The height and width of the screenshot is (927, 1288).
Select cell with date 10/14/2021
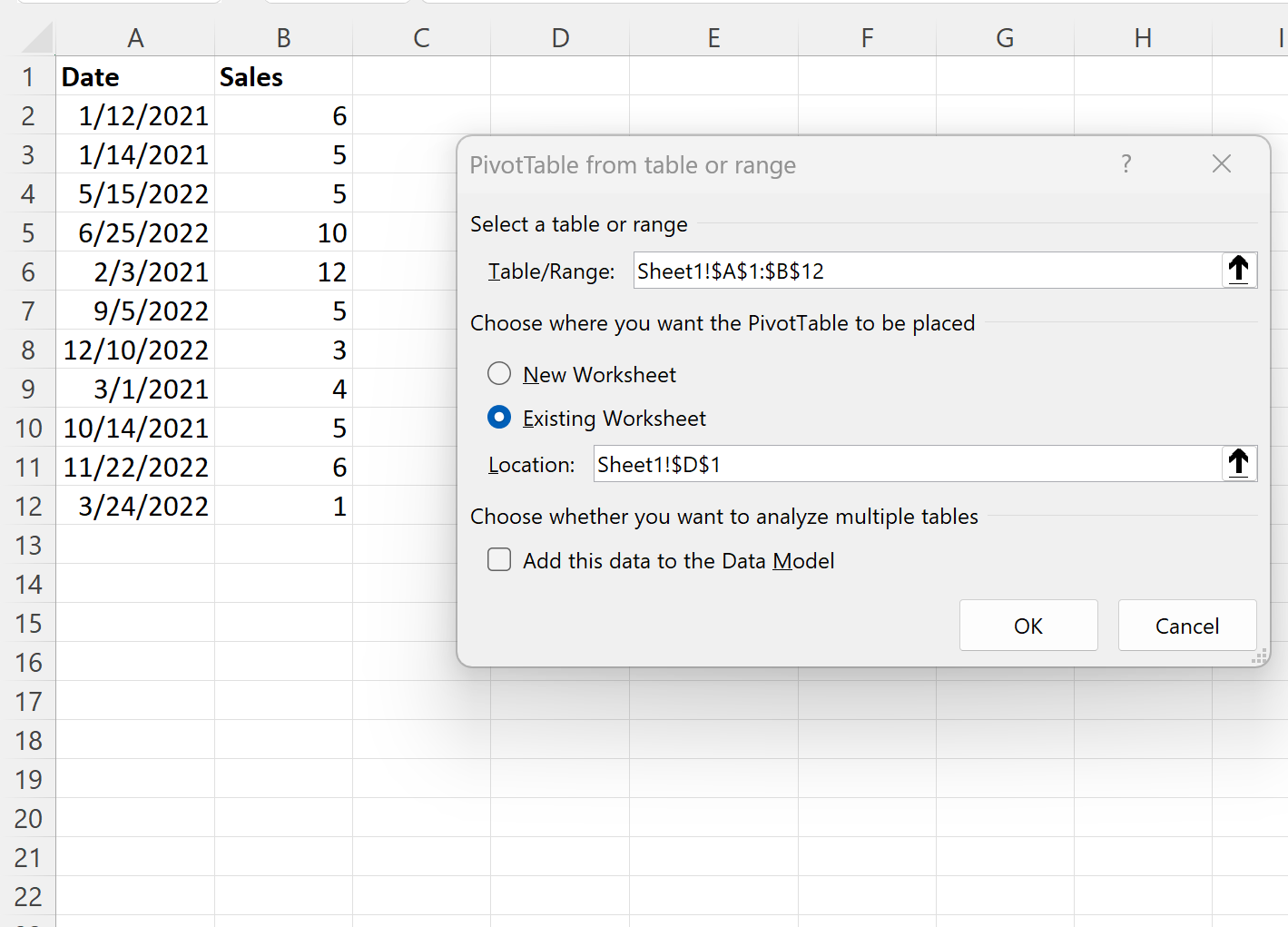point(135,428)
